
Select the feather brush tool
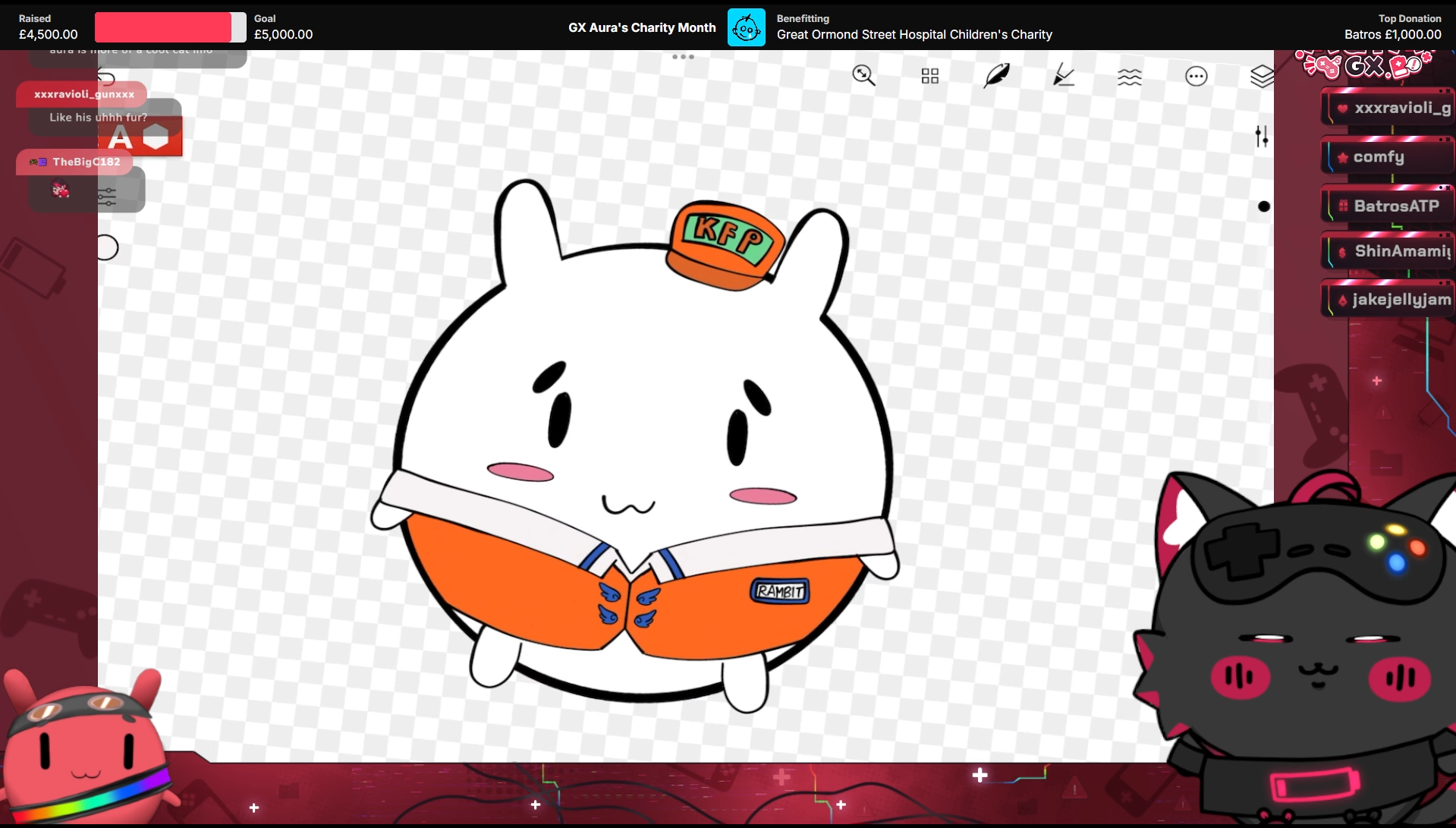[x=996, y=75]
